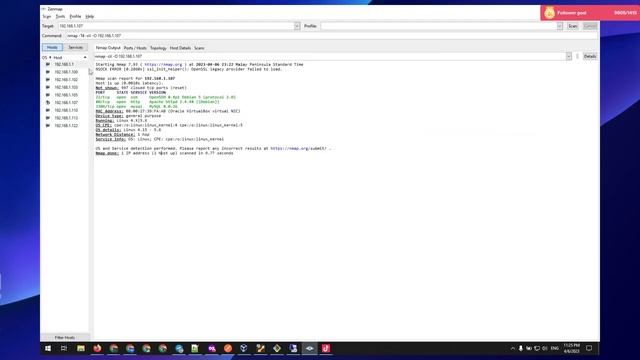Select host 192.168.1.122
The image size is (640, 360).
pos(66,126)
